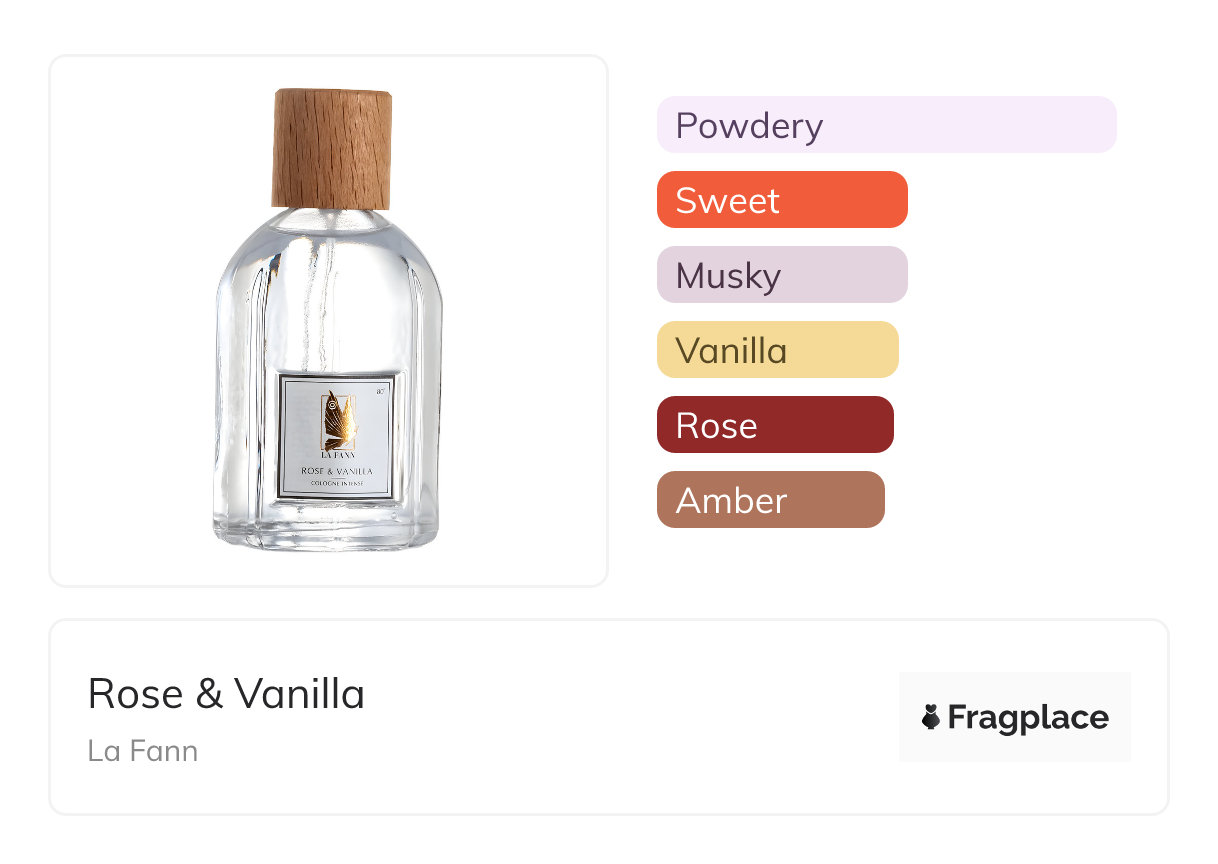Select the Powdery accord bar
1218x864 pixels.
pos(885,125)
